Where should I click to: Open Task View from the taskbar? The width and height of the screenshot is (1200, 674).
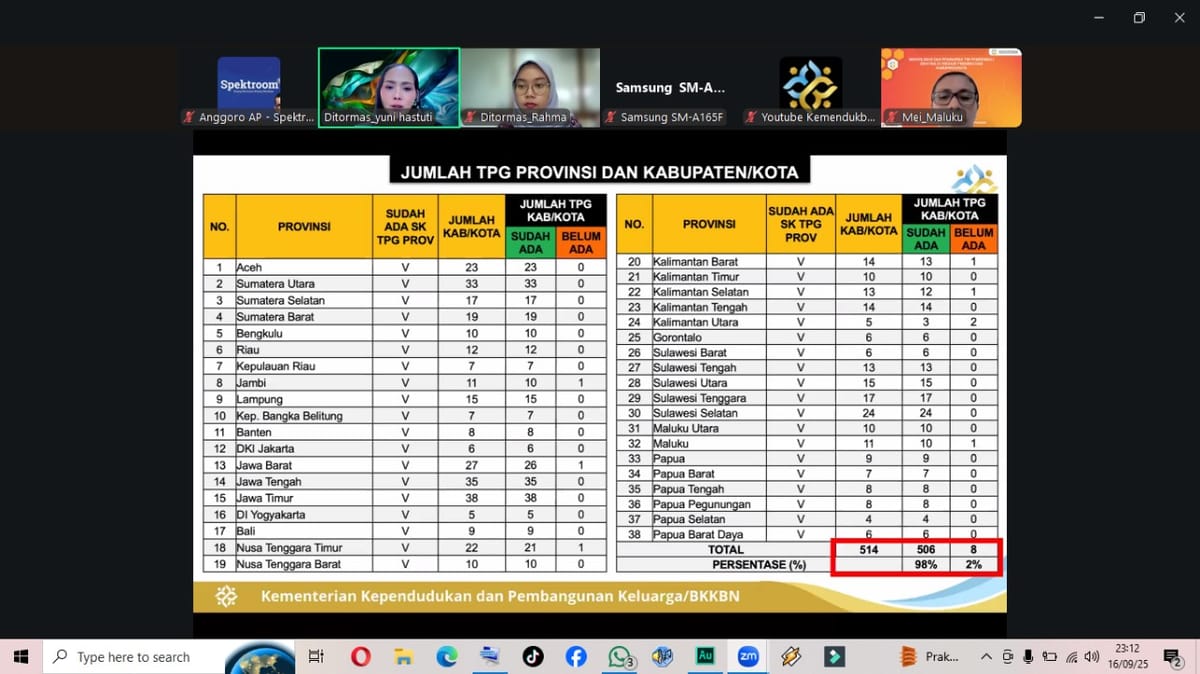[x=316, y=657]
